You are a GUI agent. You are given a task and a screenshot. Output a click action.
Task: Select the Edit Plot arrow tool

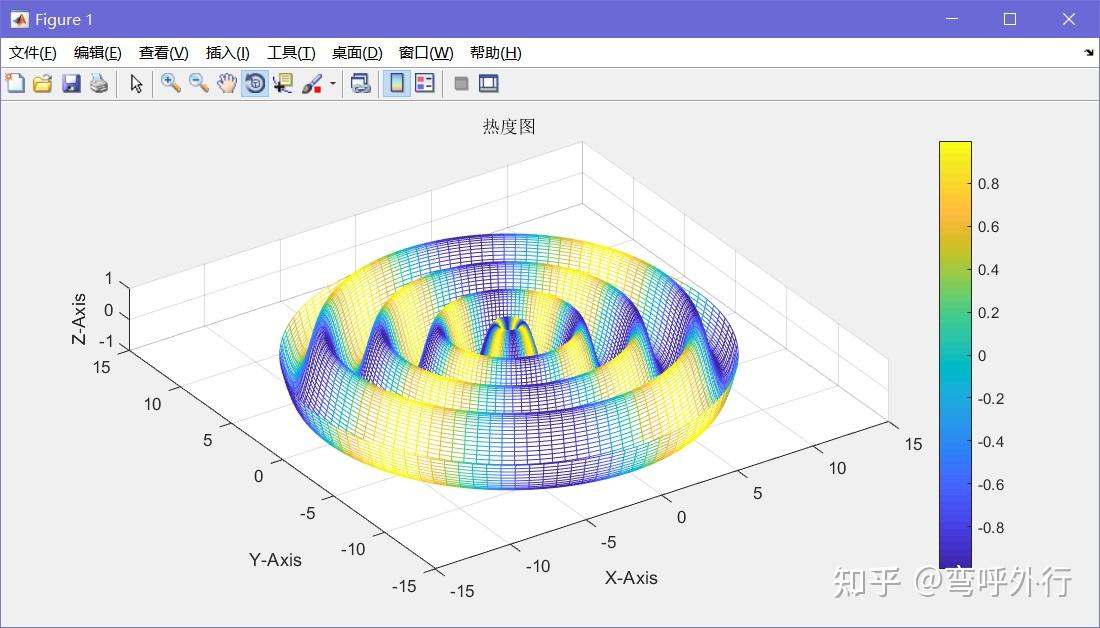tap(136, 84)
